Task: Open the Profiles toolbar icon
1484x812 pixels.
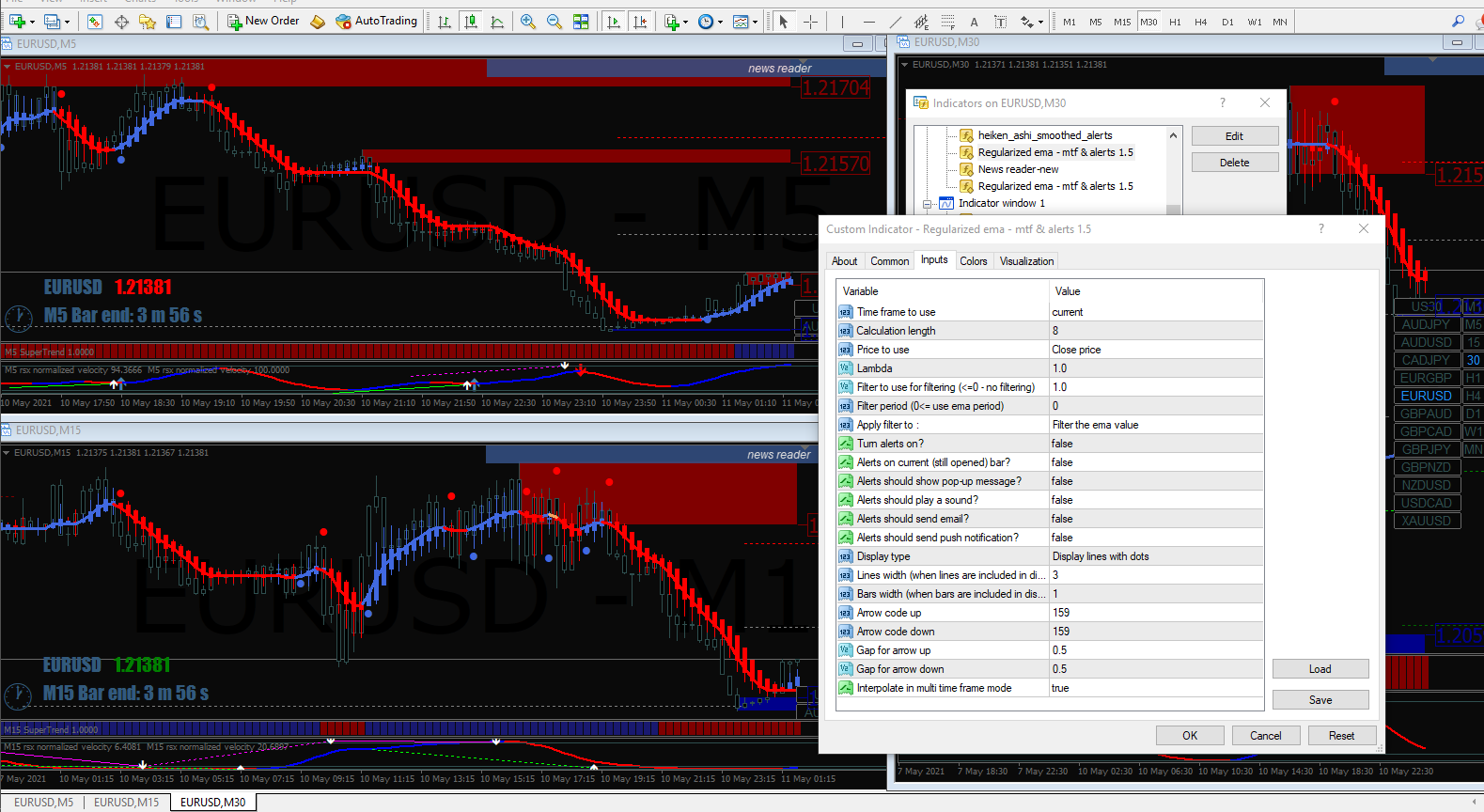Action: click(x=53, y=22)
